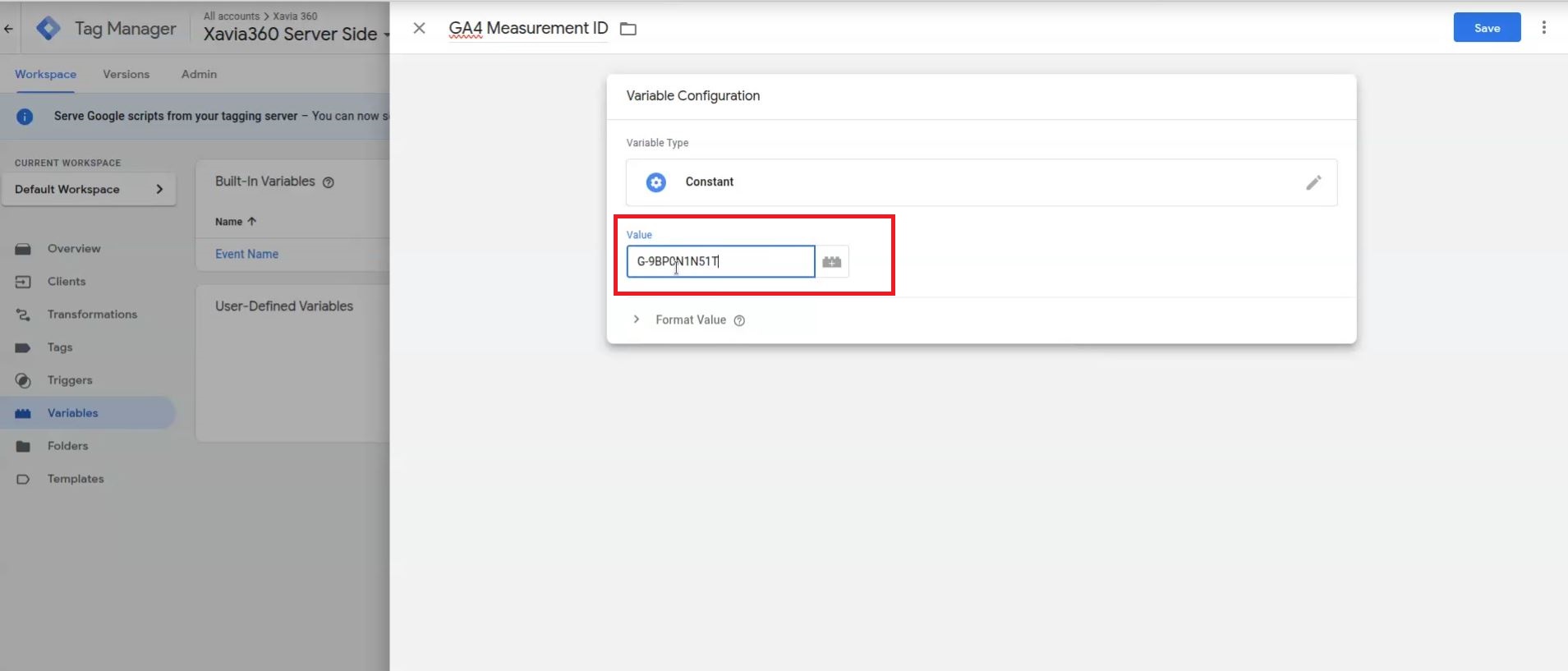Click the Overview sidebar icon
Image resolution: width=1568 pixels, height=671 pixels.
coord(23,249)
